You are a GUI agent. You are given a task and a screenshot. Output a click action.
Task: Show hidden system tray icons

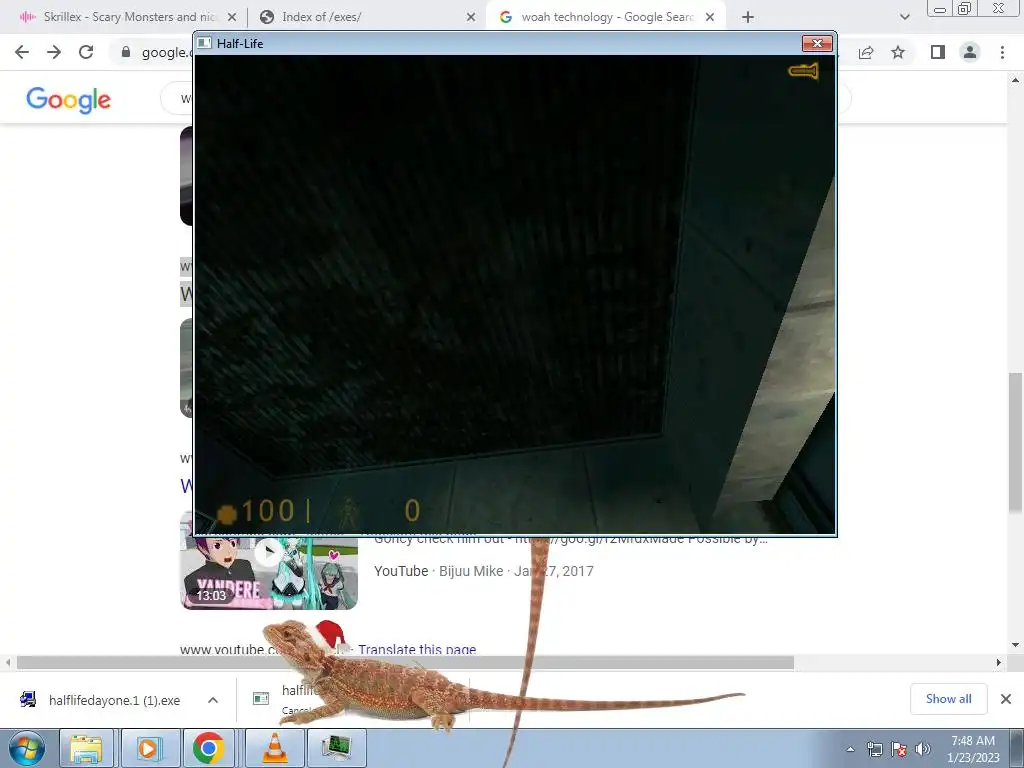[850, 749]
